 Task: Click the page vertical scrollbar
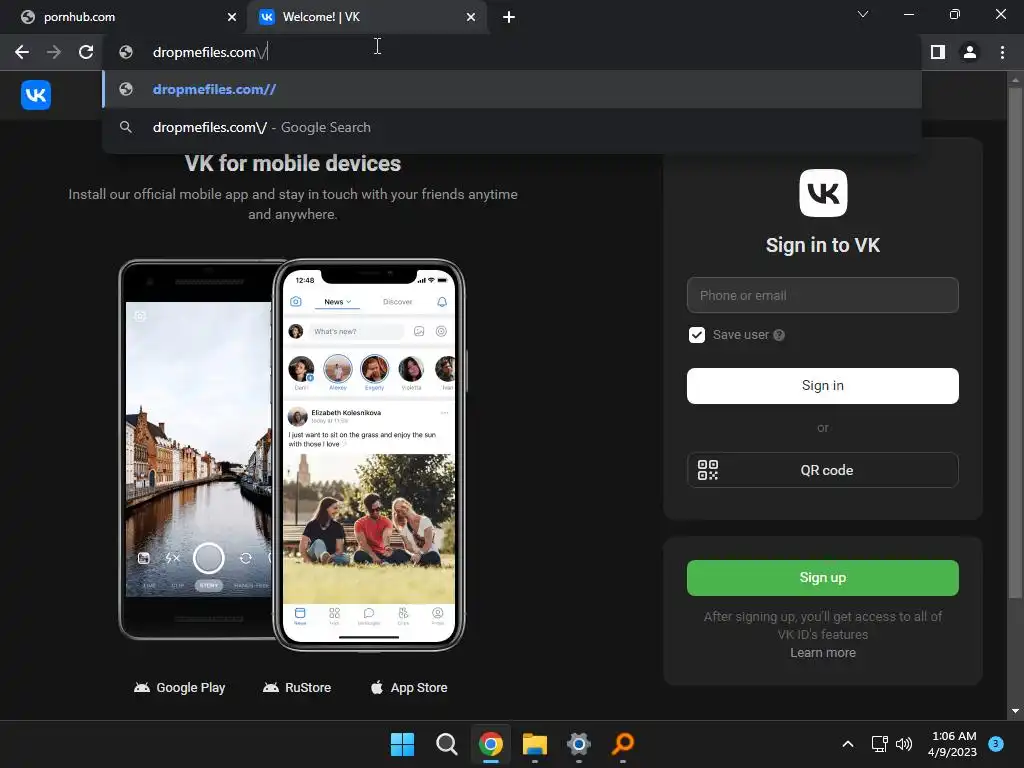click(1015, 343)
